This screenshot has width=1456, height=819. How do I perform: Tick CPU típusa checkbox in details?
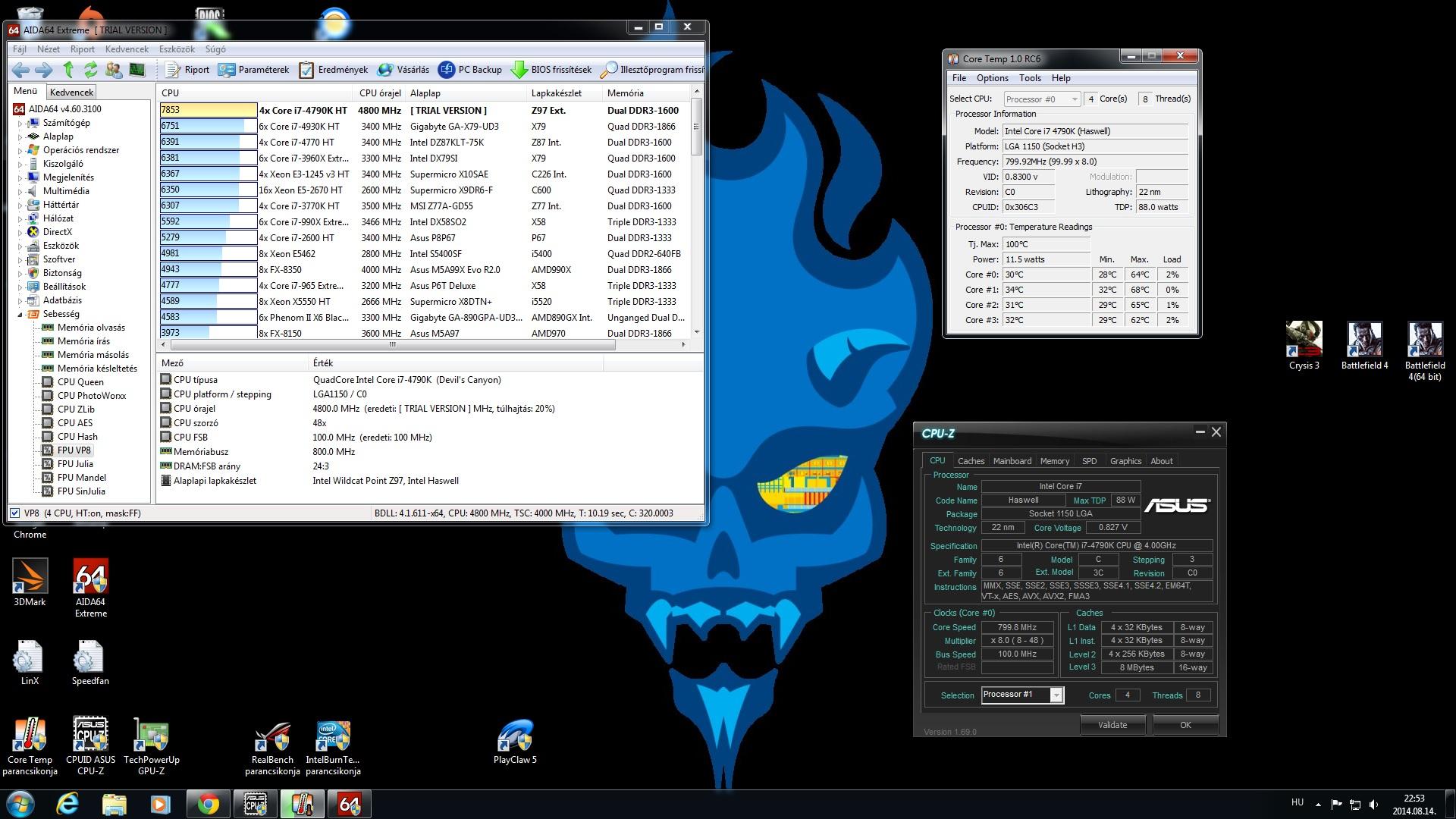(x=166, y=379)
